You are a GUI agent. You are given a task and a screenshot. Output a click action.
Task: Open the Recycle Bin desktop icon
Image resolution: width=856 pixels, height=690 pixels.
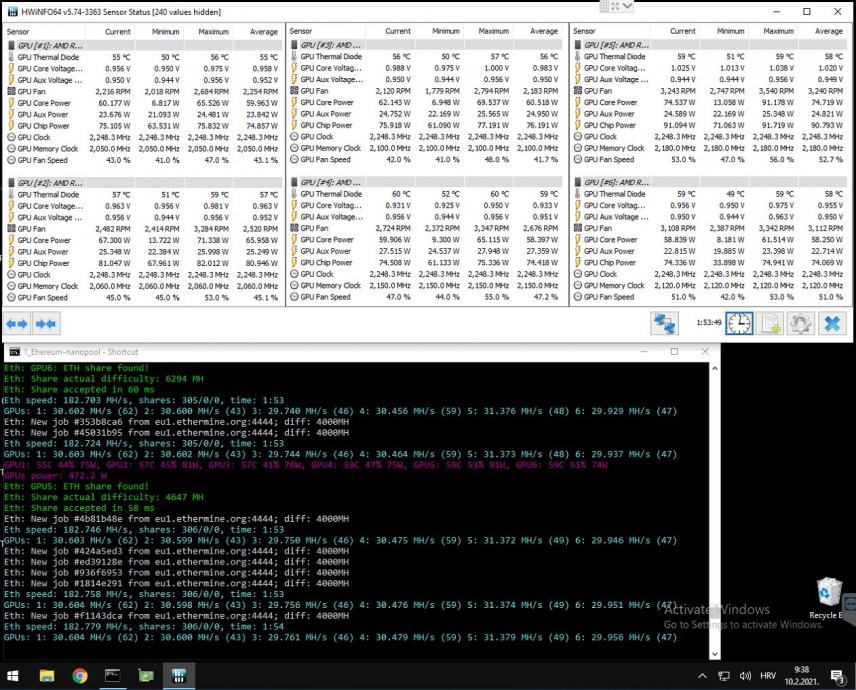828,599
